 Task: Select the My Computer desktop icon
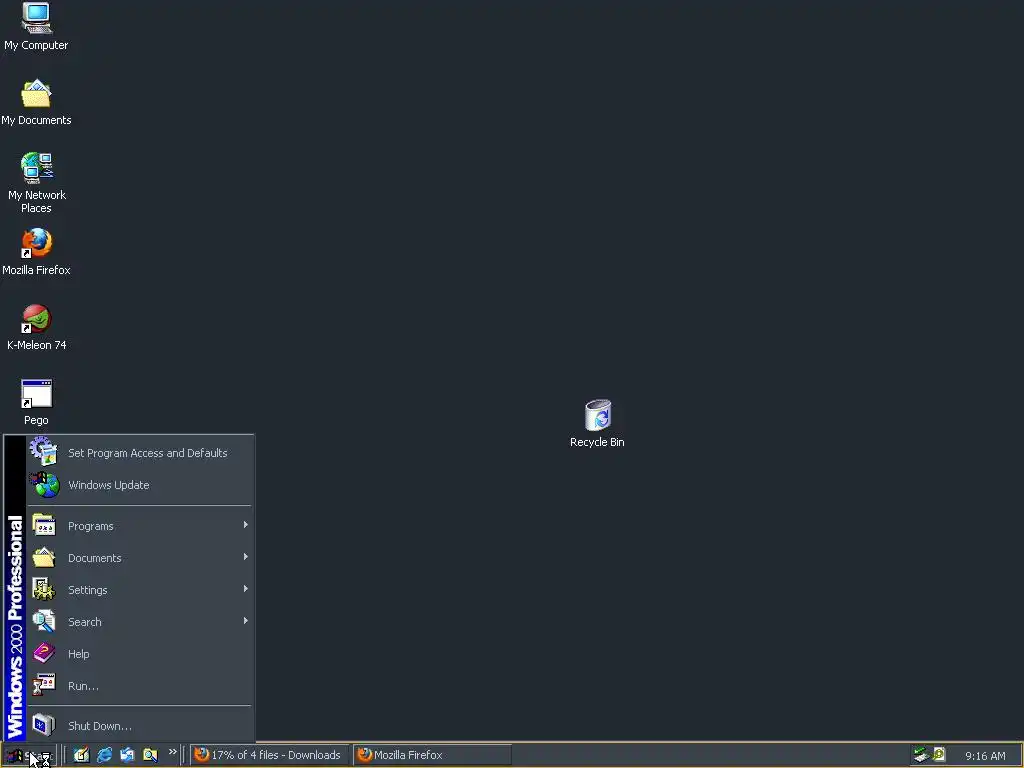[36, 26]
